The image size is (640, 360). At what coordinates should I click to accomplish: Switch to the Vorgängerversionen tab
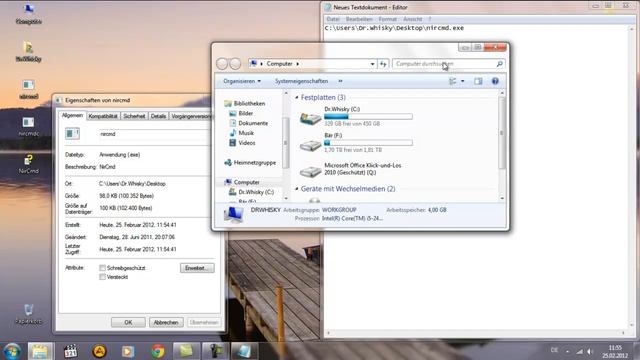point(191,116)
